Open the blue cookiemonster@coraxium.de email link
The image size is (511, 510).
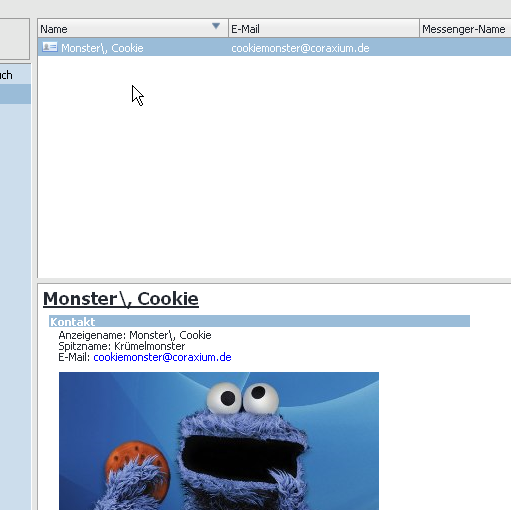coord(162,357)
